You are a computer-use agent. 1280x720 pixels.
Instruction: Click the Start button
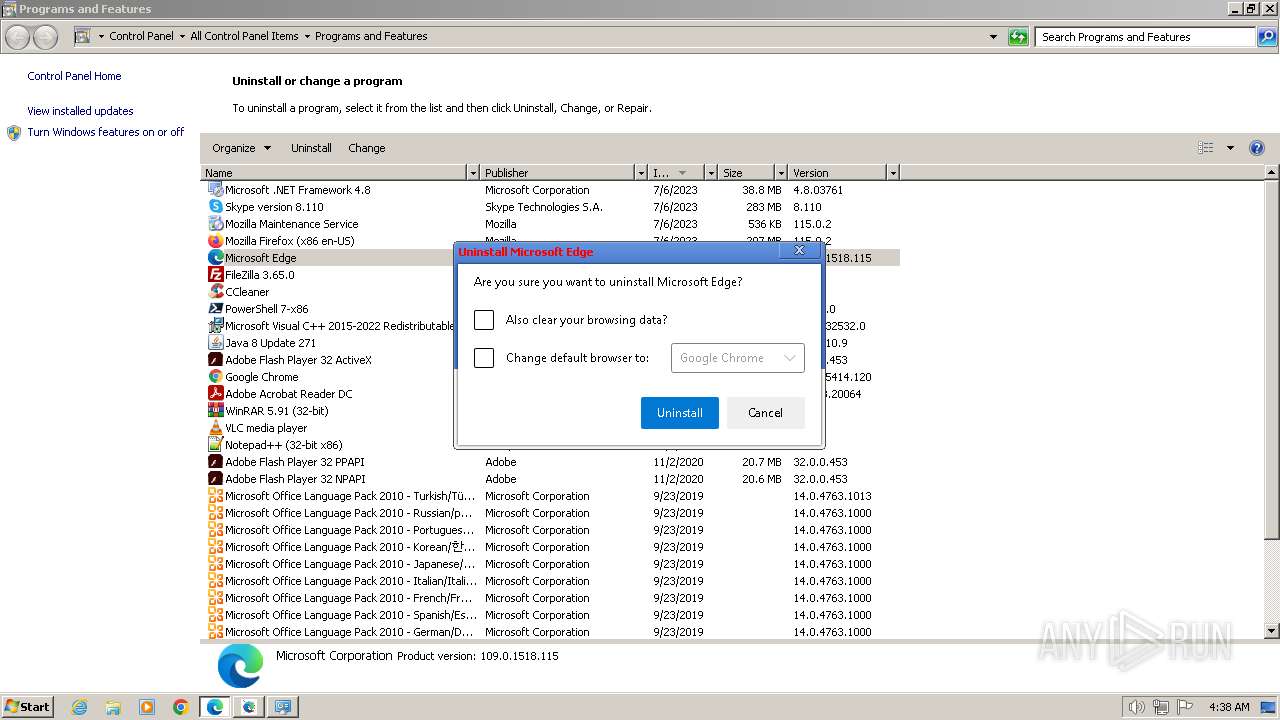[27, 707]
